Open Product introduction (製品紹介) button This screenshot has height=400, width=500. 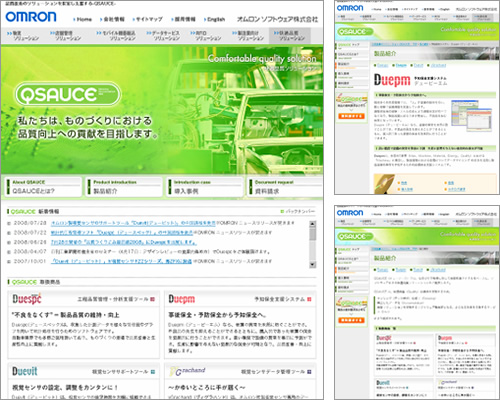pyautogui.click(x=124, y=187)
